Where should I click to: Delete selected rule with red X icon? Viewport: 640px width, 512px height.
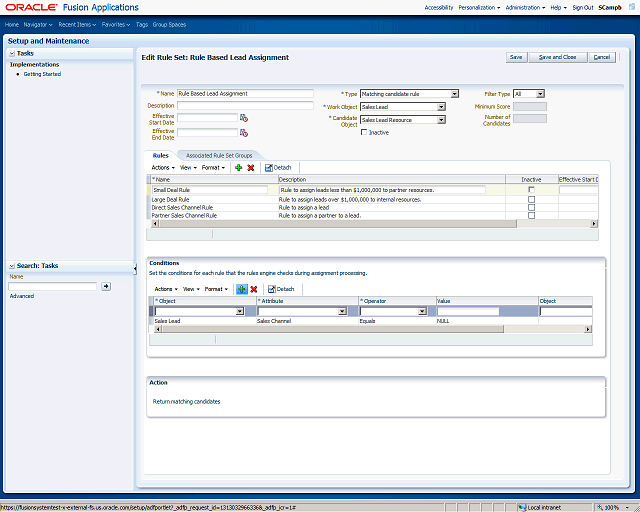[x=251, y=167]
